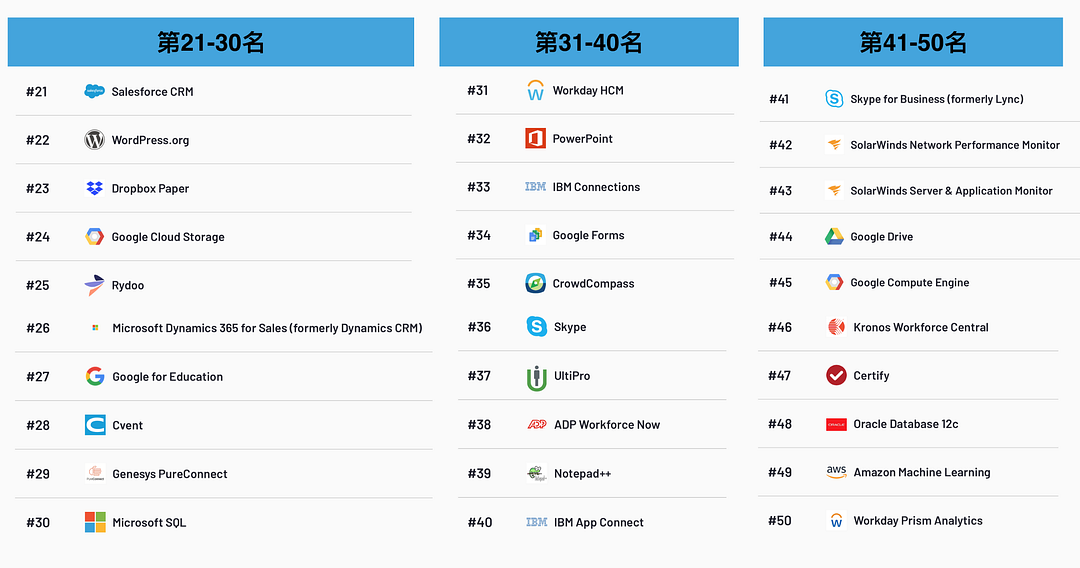Click the Skype logo at rank 36
Viewport: 1080px width, 568px height.
537,326
